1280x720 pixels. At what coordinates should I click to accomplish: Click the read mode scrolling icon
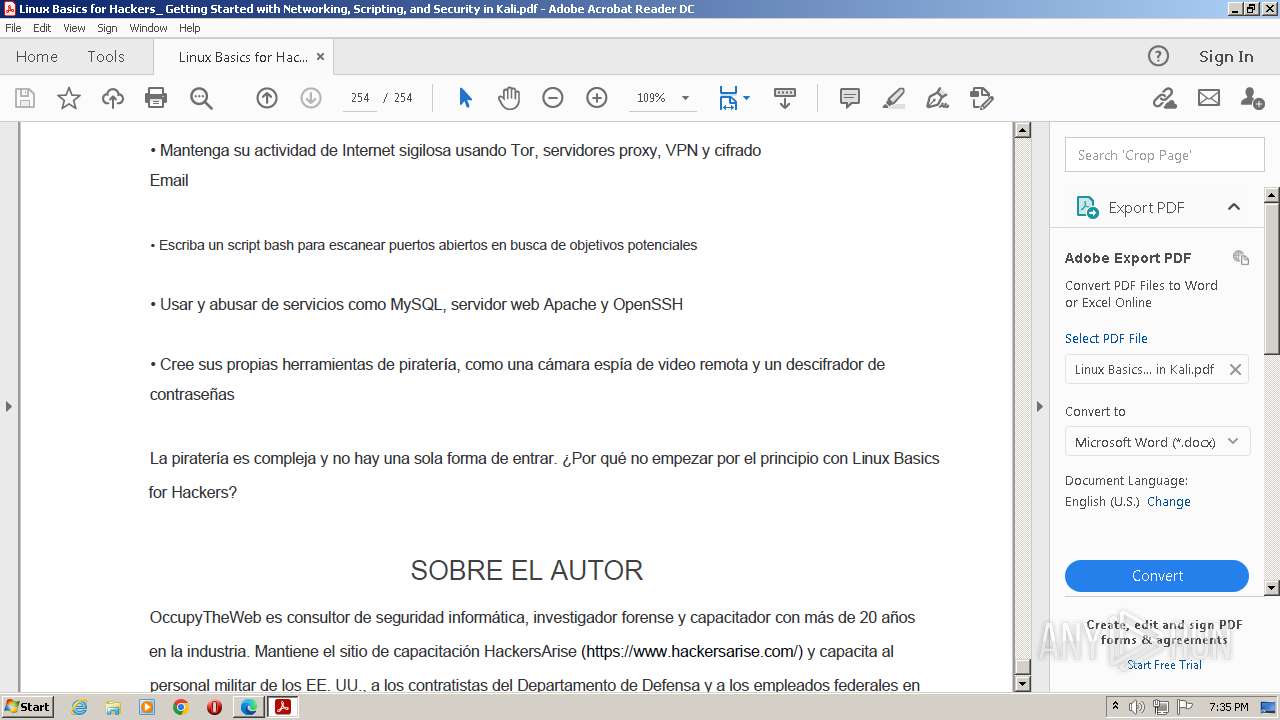pyautogui.click(x=785, y=98)
